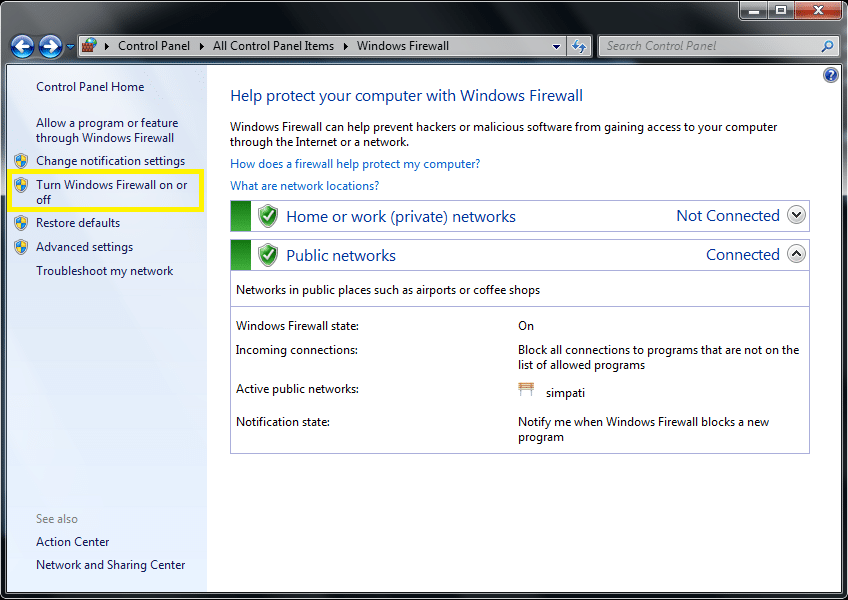
Task: Open Turn Windows Firewall on or off
Action: coord(111,192)
